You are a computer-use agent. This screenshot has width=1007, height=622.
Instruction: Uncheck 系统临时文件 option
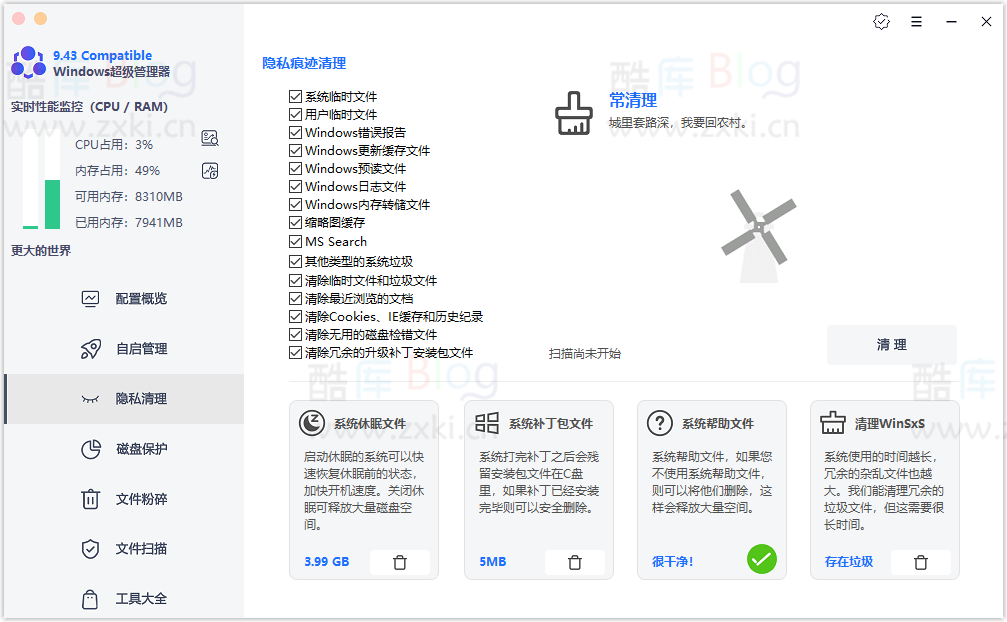point(295,96)
